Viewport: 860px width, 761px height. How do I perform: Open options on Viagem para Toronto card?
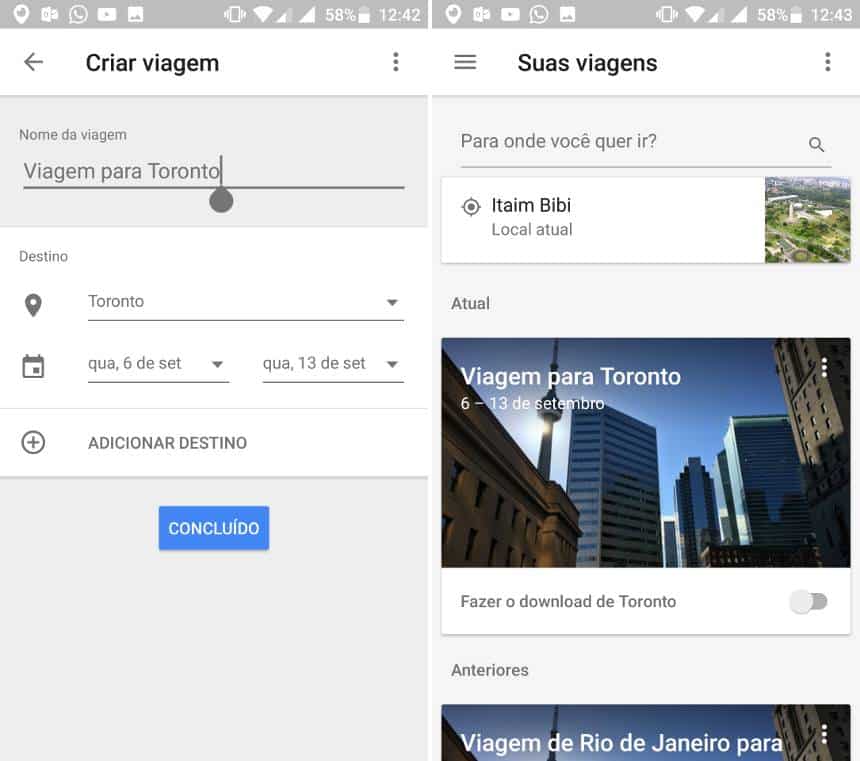point(824,368)
